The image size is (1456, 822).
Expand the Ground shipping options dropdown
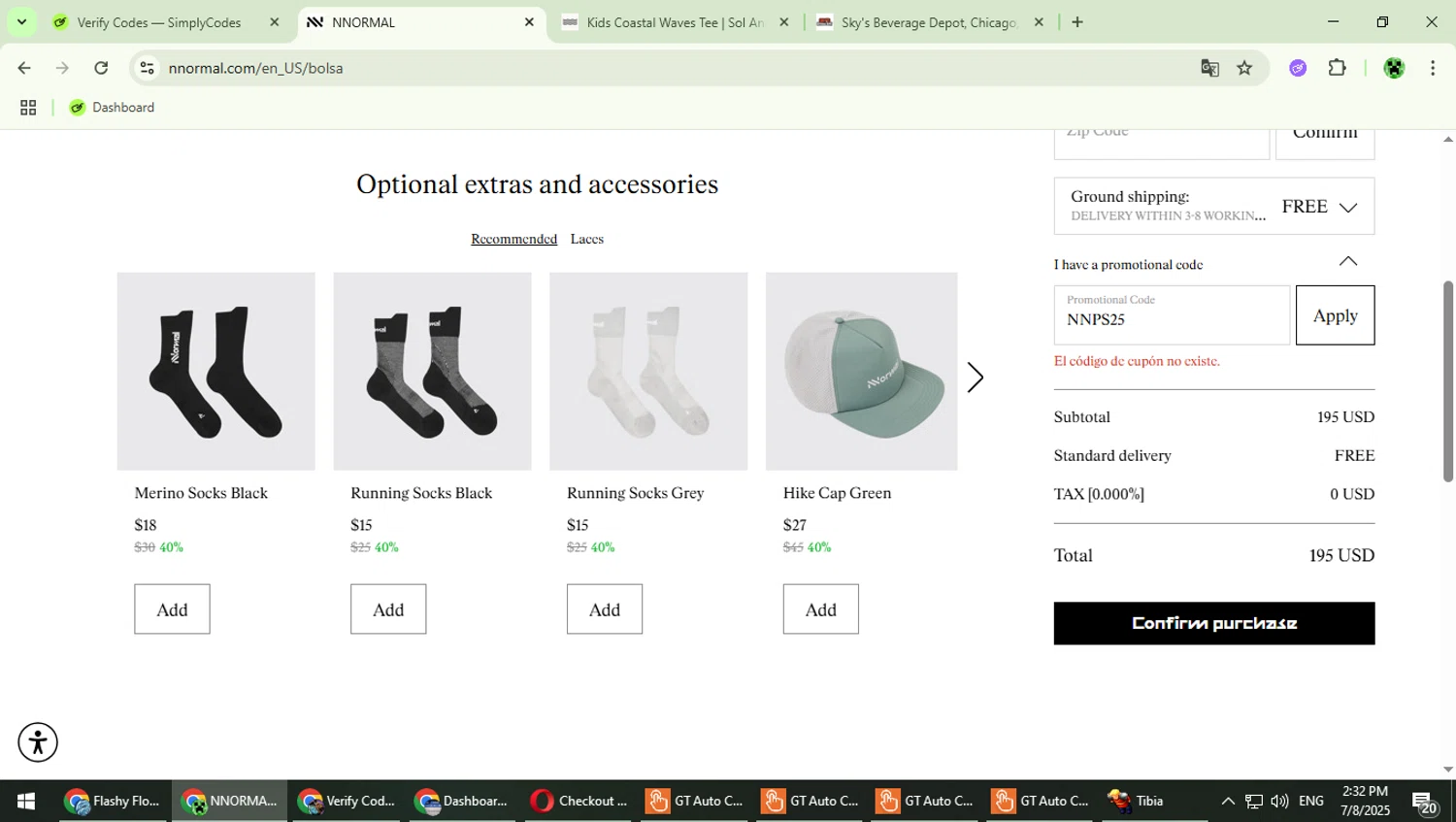(x=1213, y=206)
